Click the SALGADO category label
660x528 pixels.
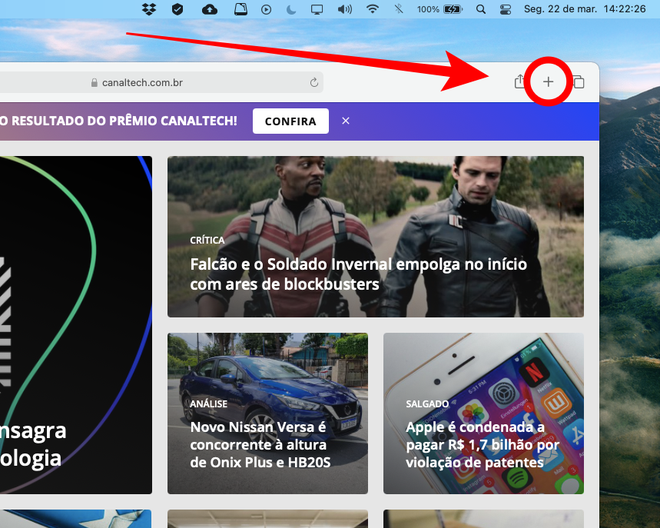click(x=427, y=404)
